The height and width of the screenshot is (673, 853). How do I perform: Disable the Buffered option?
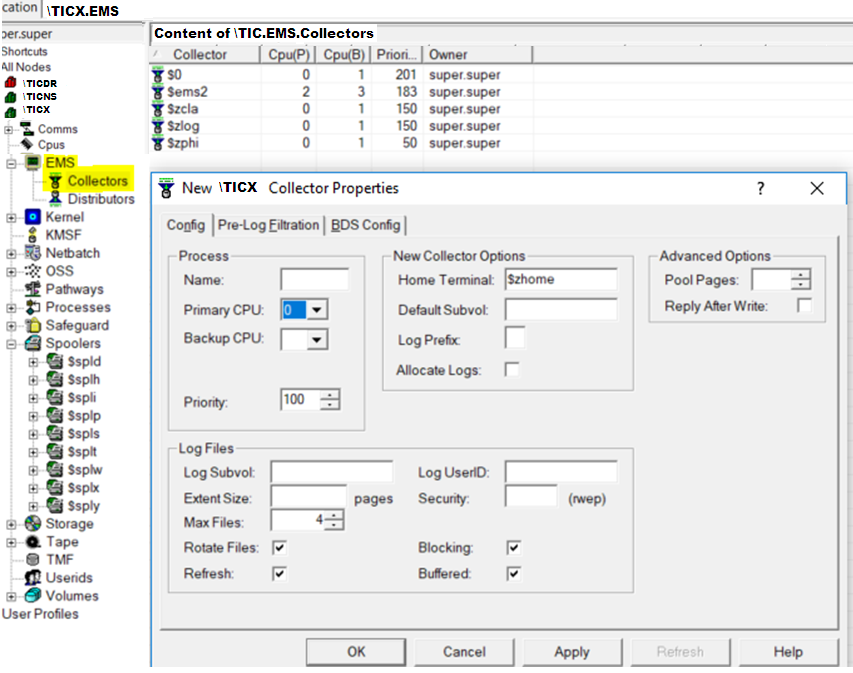tap(513, 573)
